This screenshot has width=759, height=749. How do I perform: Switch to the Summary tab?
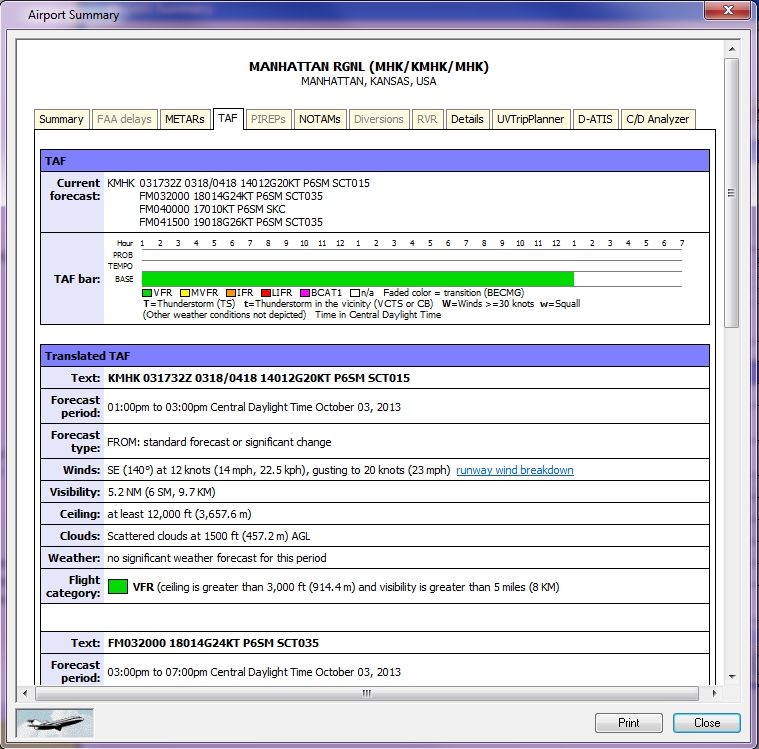pos(61,119)
